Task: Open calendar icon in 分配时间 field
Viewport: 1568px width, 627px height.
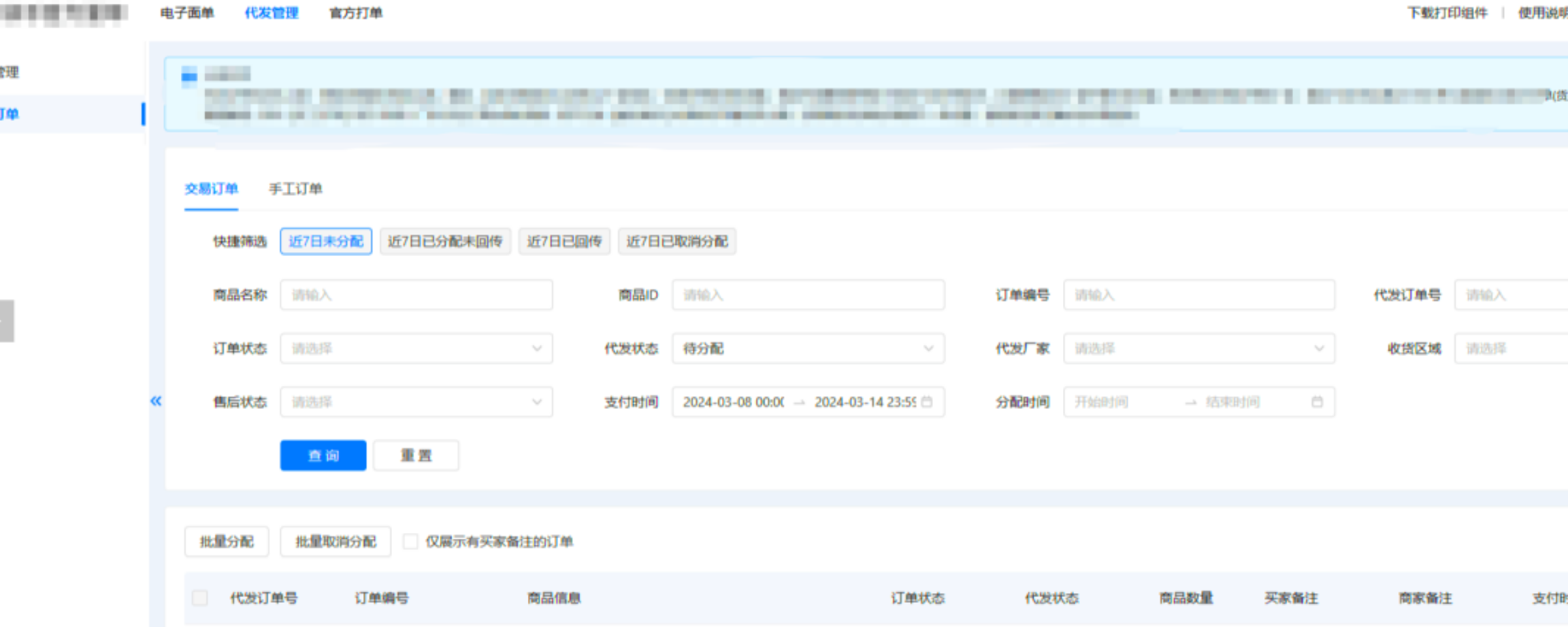Action: (1317, 402)
